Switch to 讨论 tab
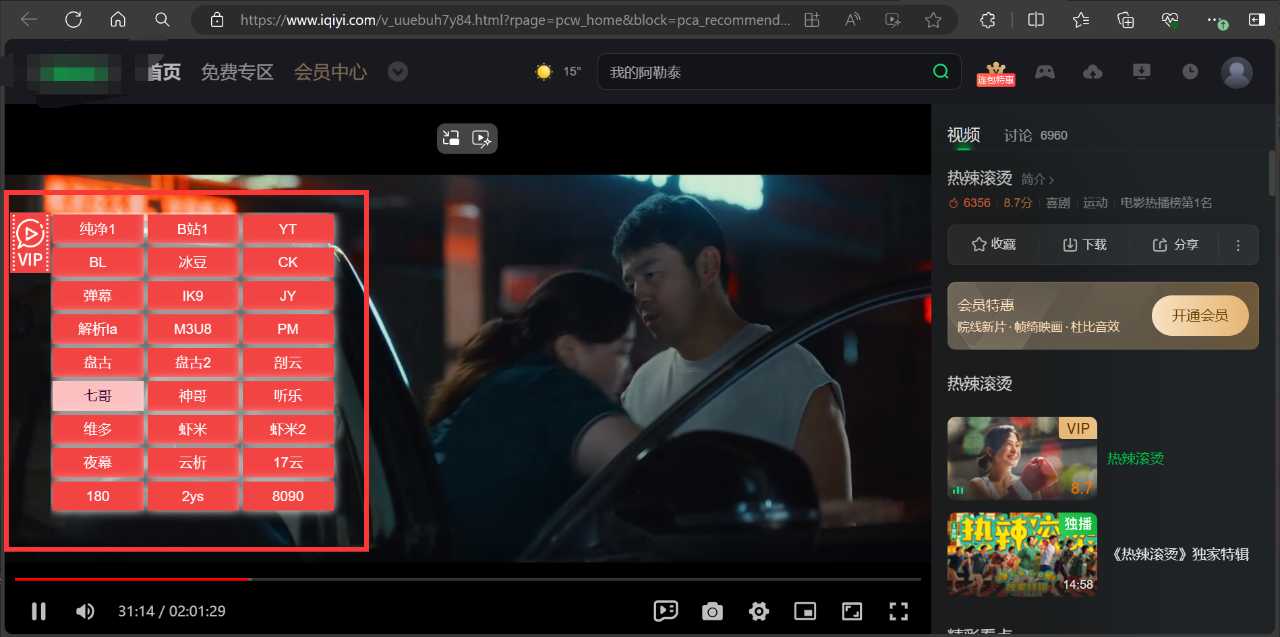This screenshot has width=1280, height=637. pyautogui.click(x=1018, y=135)
